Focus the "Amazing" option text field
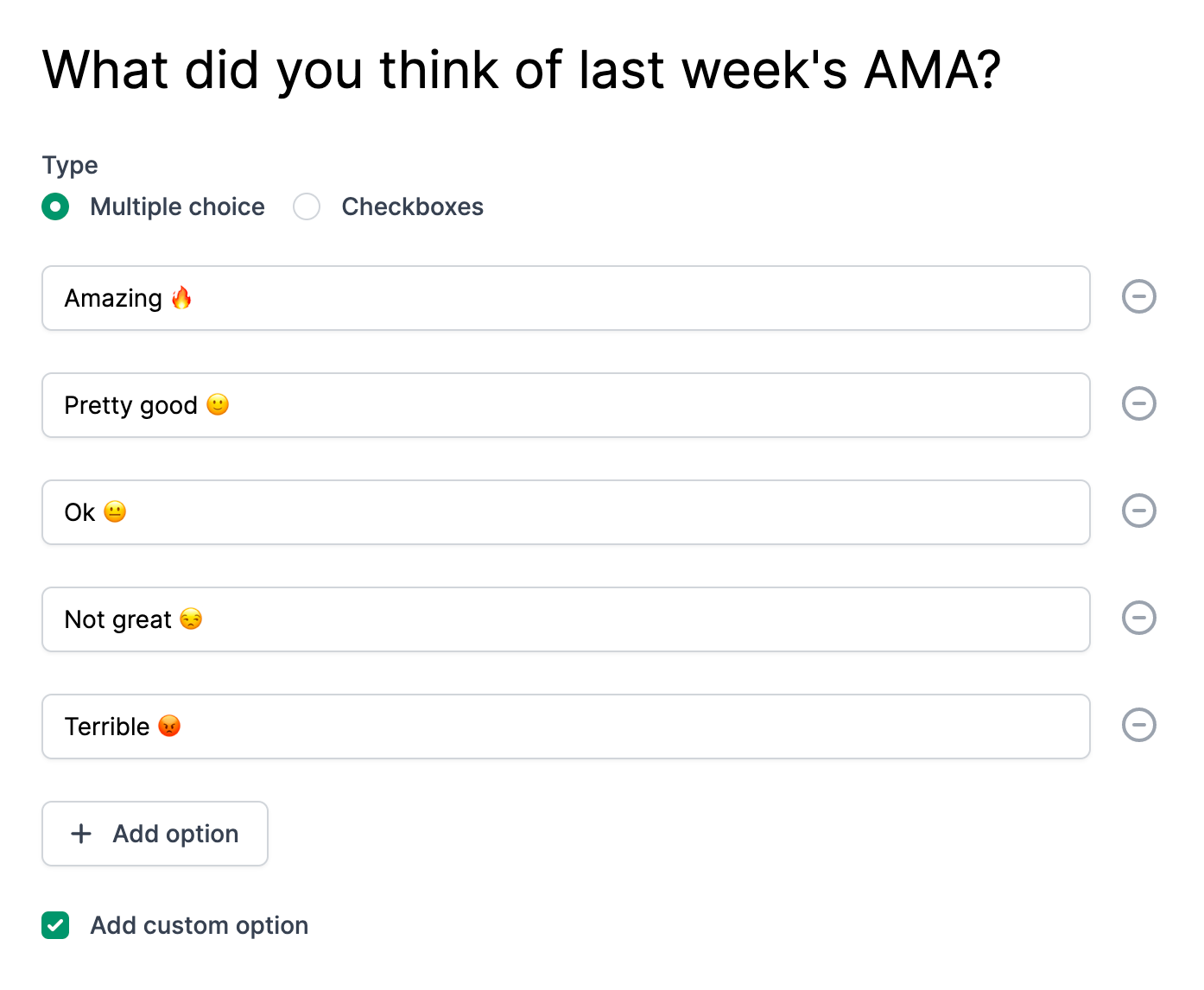 pyautogui.click(x=566, y=298)
